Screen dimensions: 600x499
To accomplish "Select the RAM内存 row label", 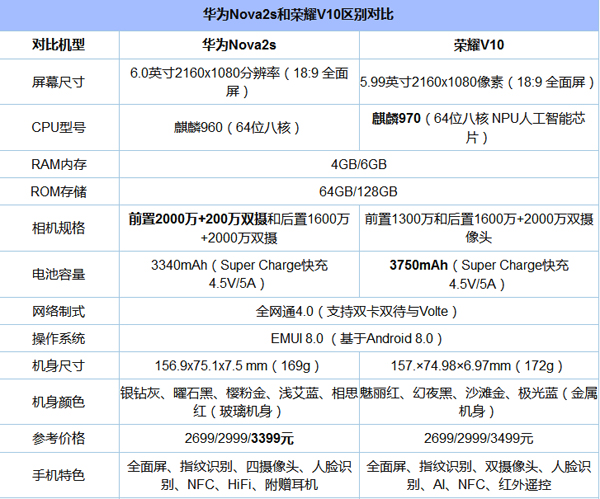I will [59, 164].
